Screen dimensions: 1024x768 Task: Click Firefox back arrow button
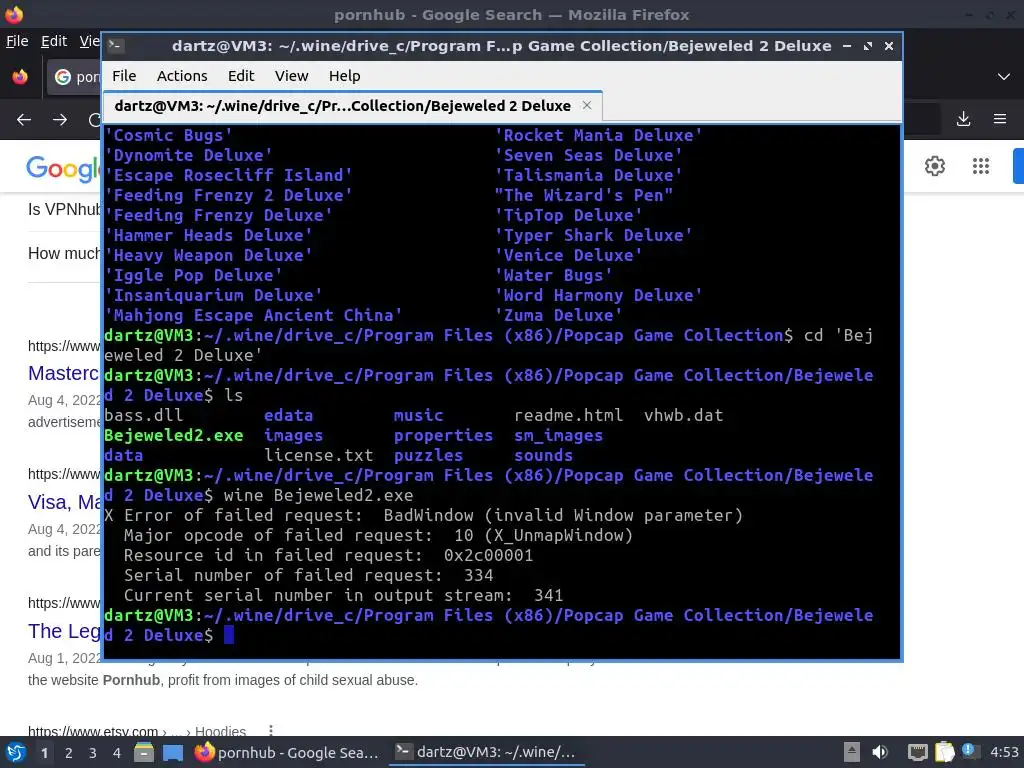pos(24,120)
